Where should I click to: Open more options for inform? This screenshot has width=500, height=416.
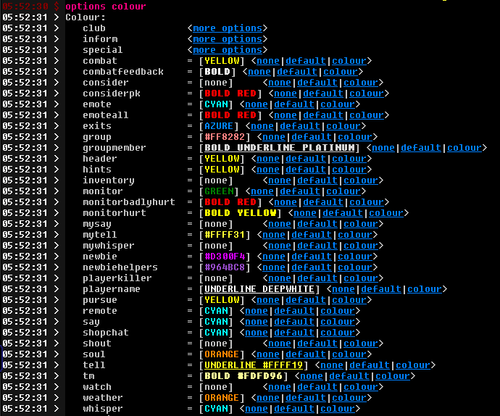(227, 39)
